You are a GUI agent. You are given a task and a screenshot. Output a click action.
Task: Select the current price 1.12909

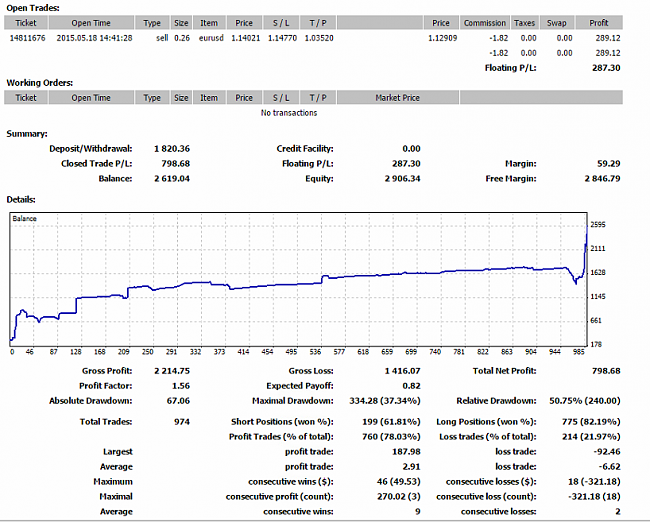coord(442,38)
